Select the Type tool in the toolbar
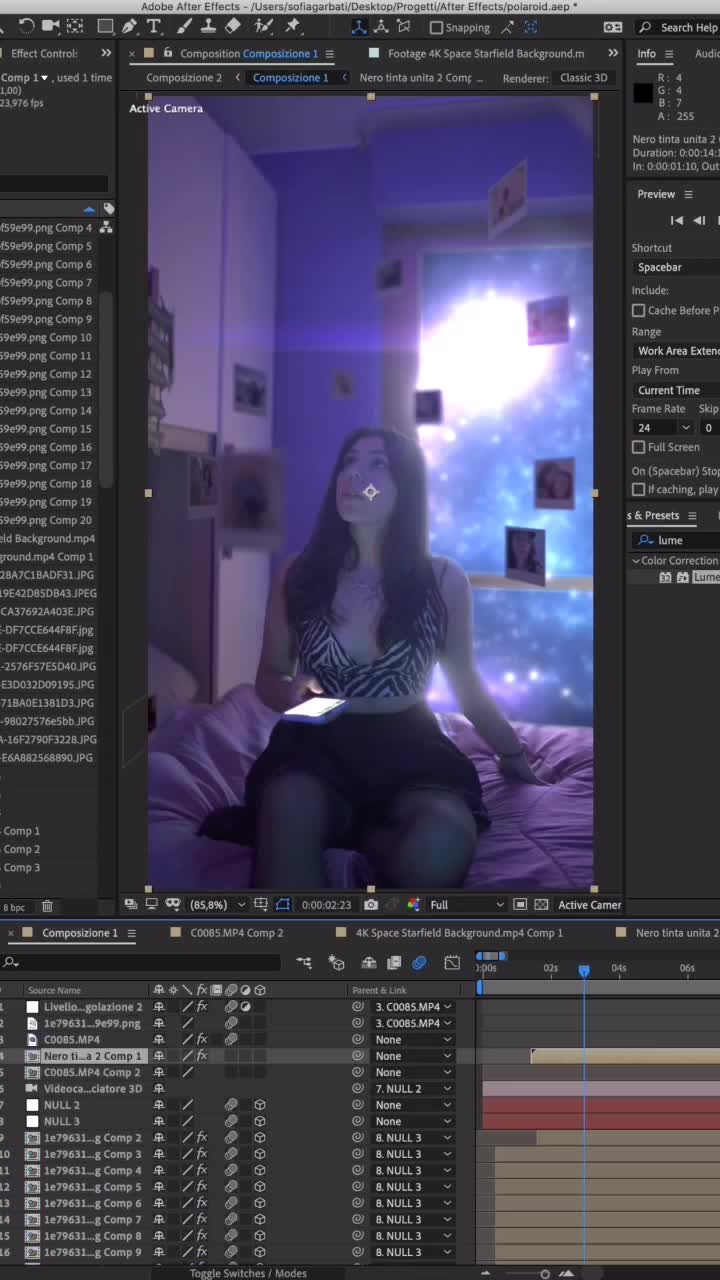The width and height of the screenshot is (720, 1280). 154,27
